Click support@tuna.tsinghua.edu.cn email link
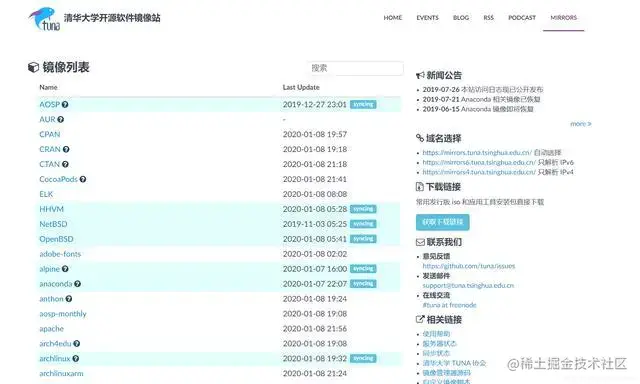Viewport: 640px width, 384px height. [x=468, y=286]
